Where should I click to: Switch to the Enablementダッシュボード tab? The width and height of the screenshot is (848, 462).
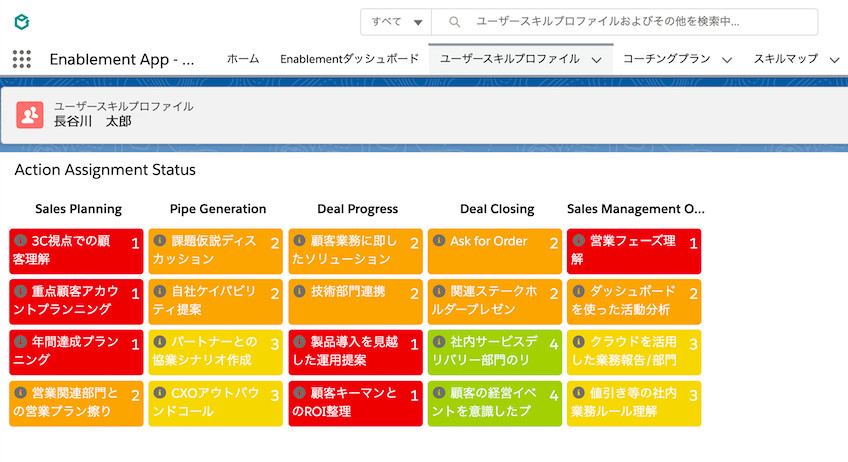tap(349, 59)
